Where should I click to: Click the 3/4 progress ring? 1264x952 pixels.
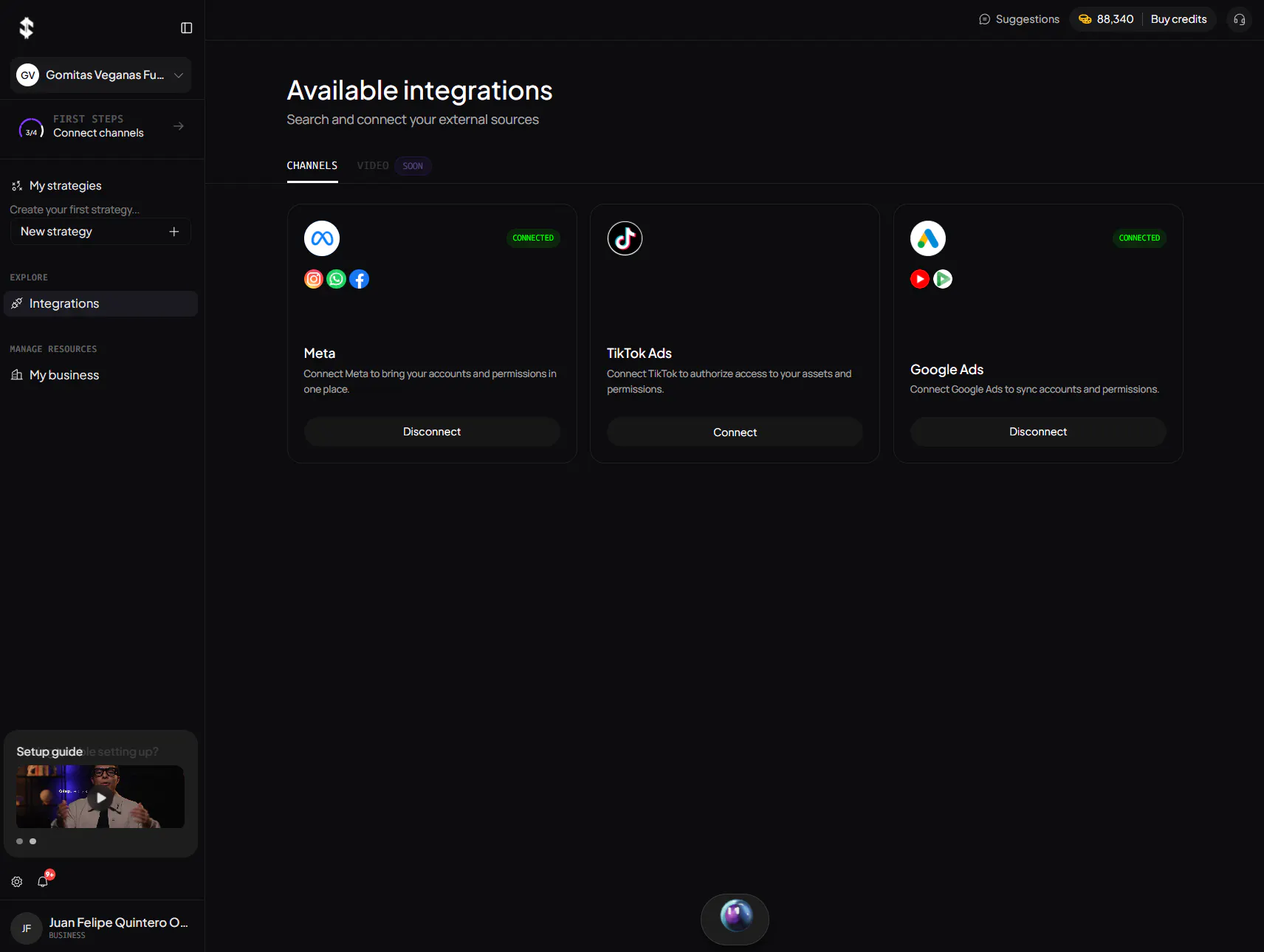[x=31, y=130]
